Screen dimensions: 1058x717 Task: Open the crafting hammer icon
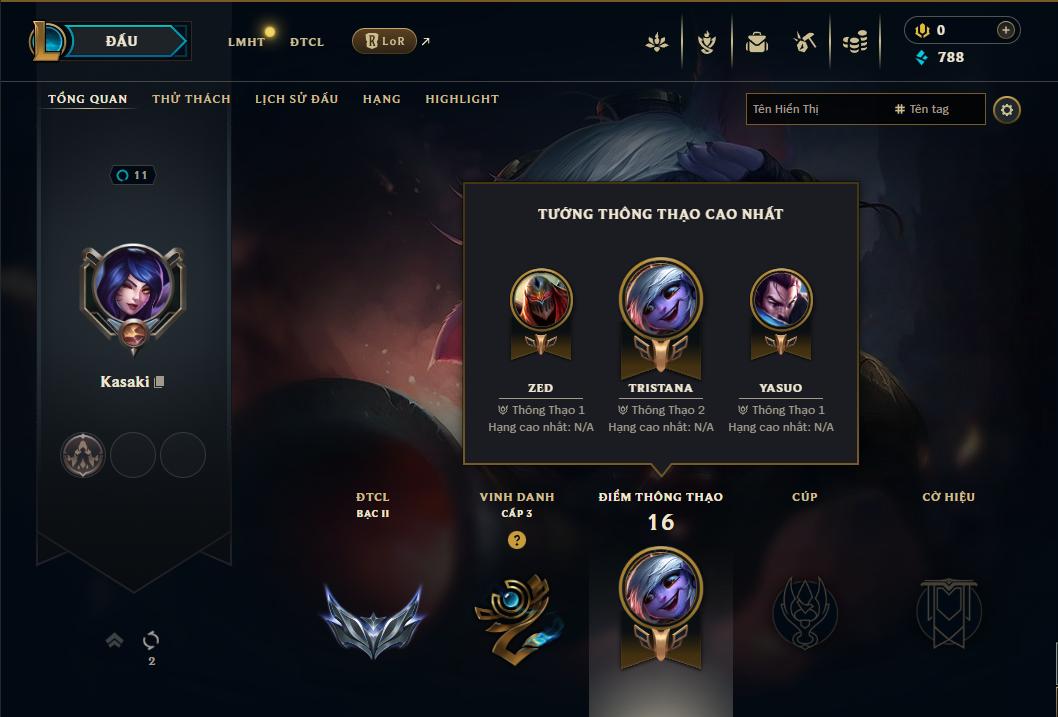tap(805, 42)
